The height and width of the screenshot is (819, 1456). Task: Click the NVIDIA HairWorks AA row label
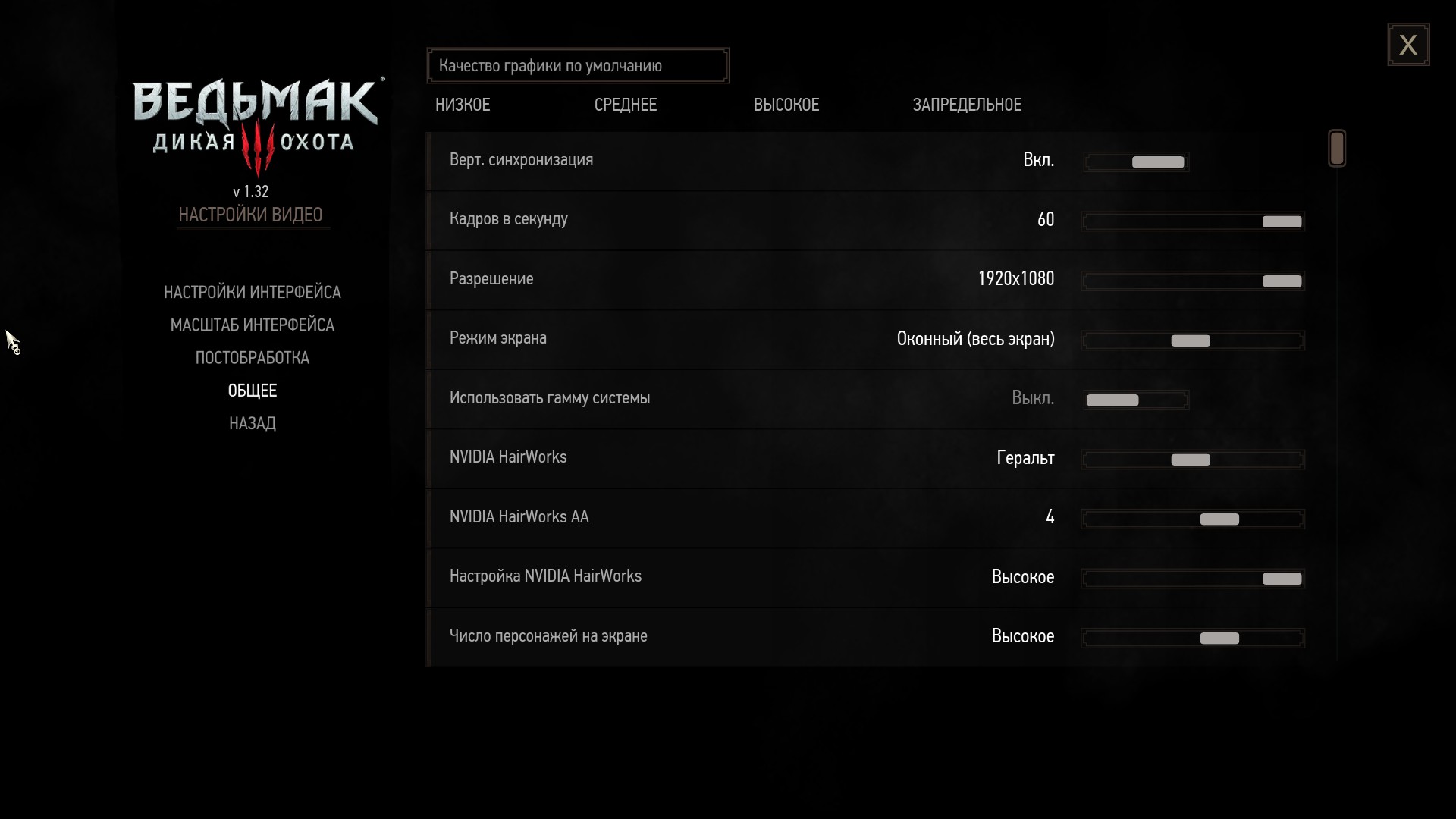pyautogui.click(x=519, y=516)
